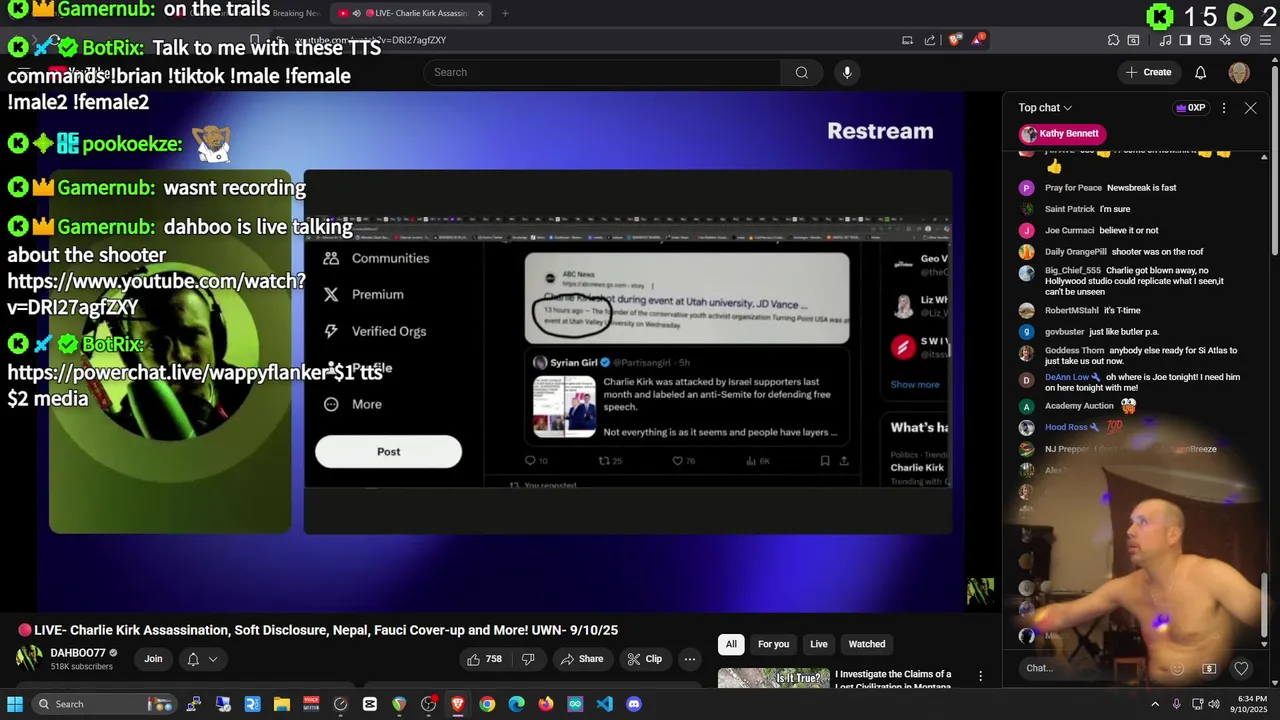Open a new browser tab with plus
This screenshot has width=1280, height=720.
tap(505, 13)
